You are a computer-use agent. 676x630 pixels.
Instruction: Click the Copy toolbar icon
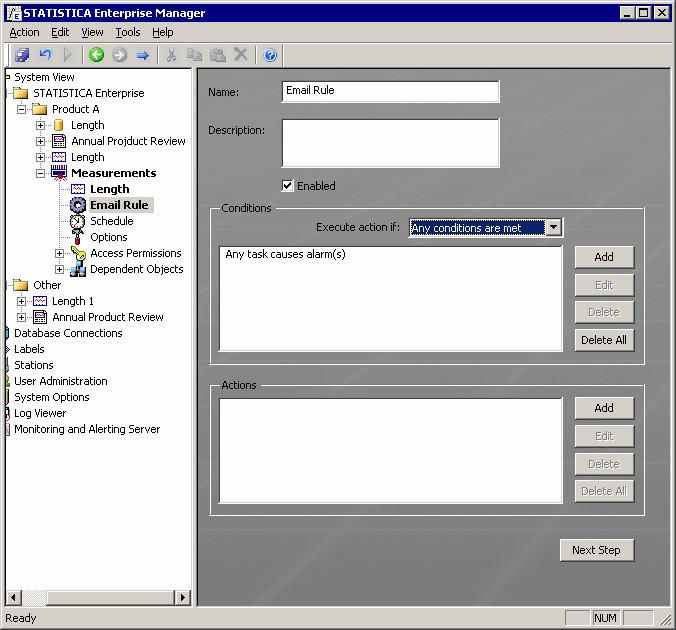pos(194,55)
